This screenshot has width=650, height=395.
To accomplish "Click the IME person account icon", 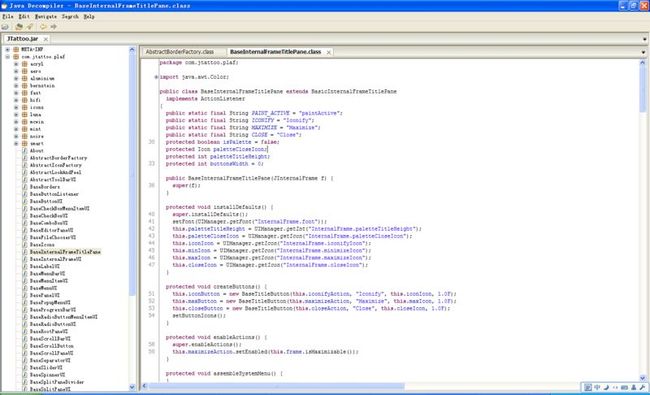I will 633,388.
